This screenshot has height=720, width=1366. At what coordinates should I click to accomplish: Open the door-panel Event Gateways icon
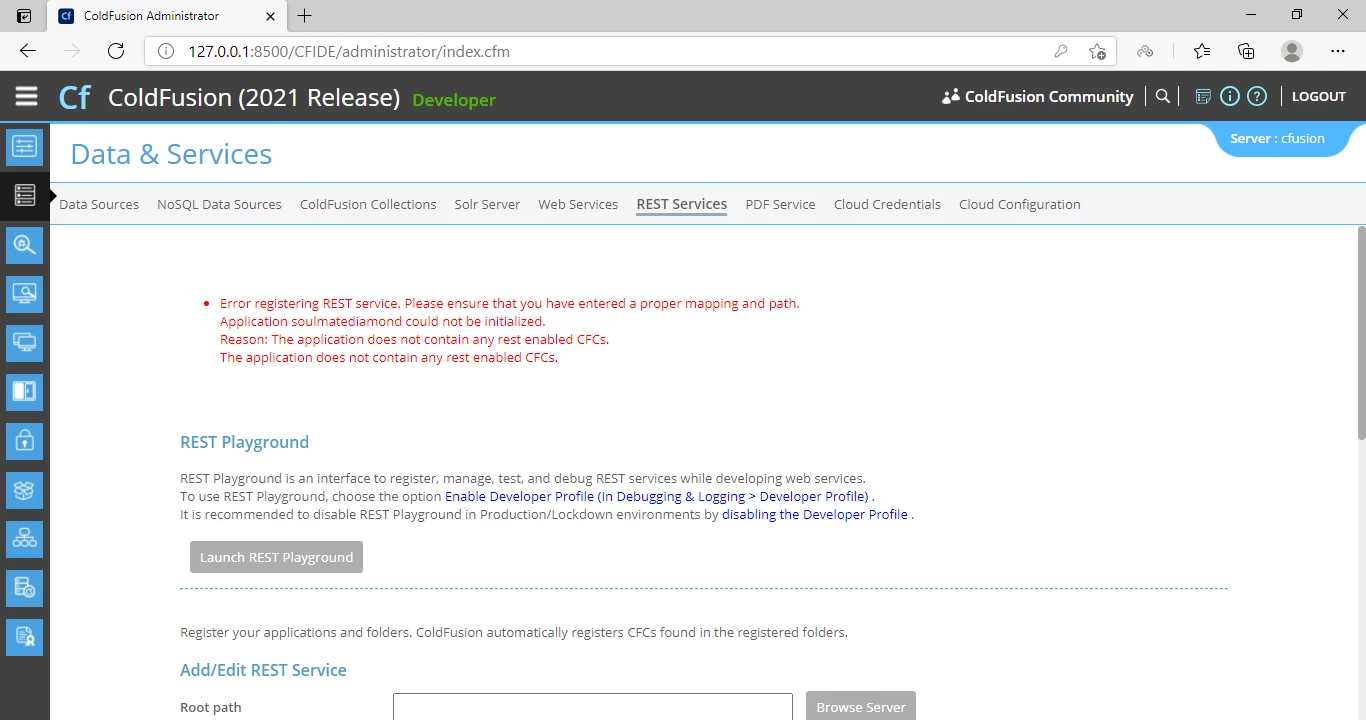coord(24,391)
